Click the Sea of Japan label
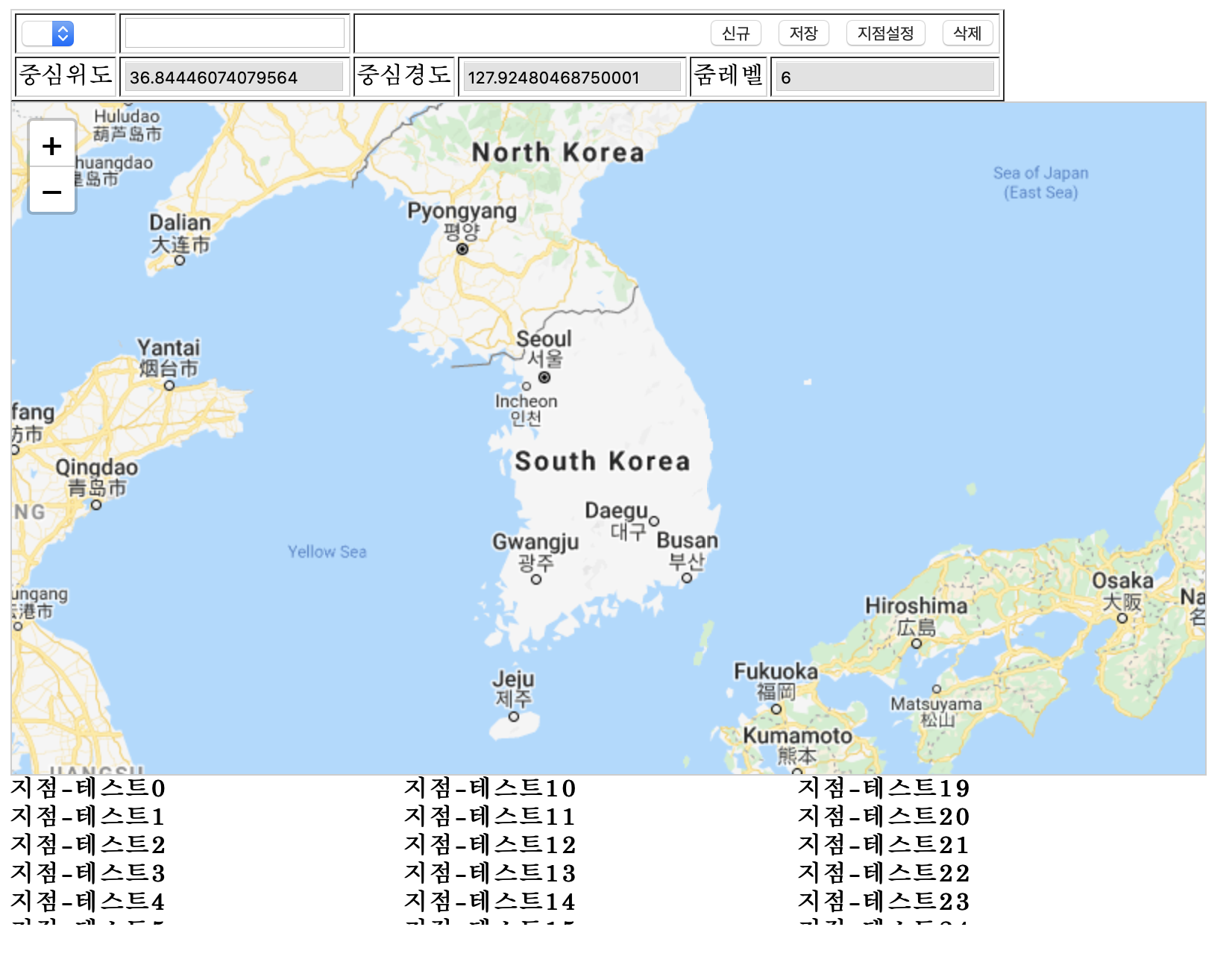1232x965 pixels. pos(1040,183)
